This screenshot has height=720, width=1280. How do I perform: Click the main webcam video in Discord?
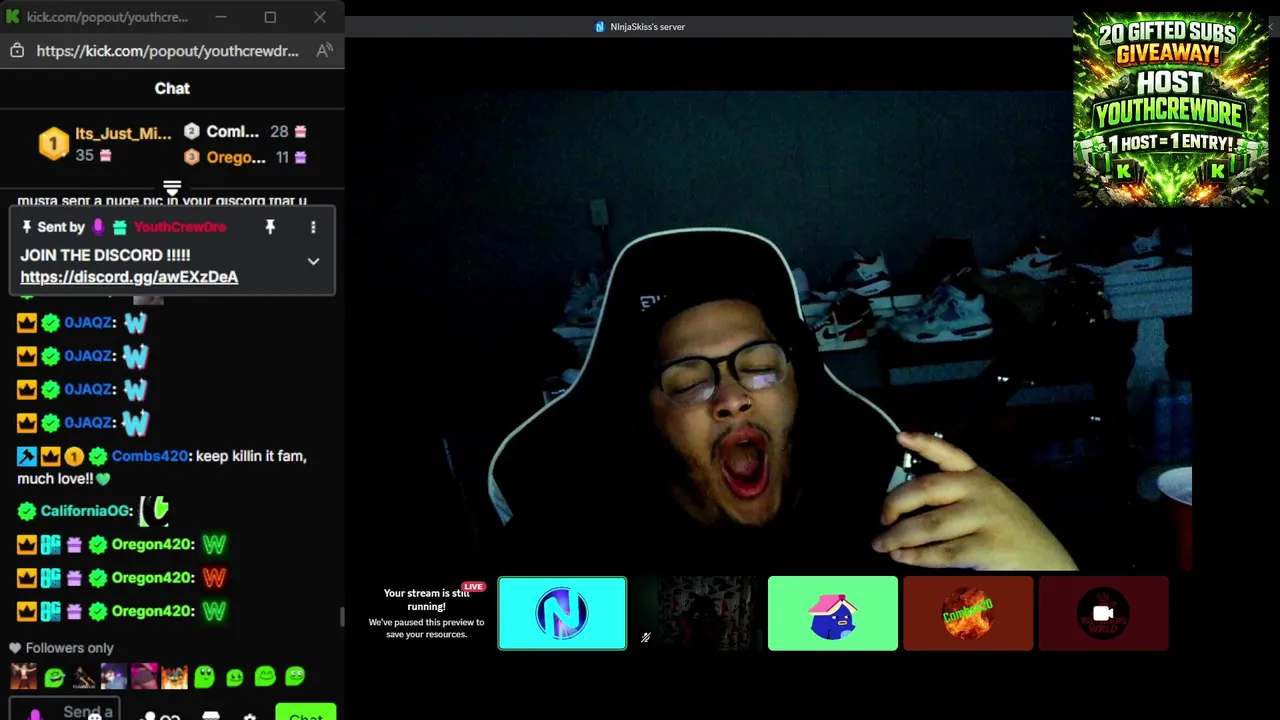click(768, 330)
